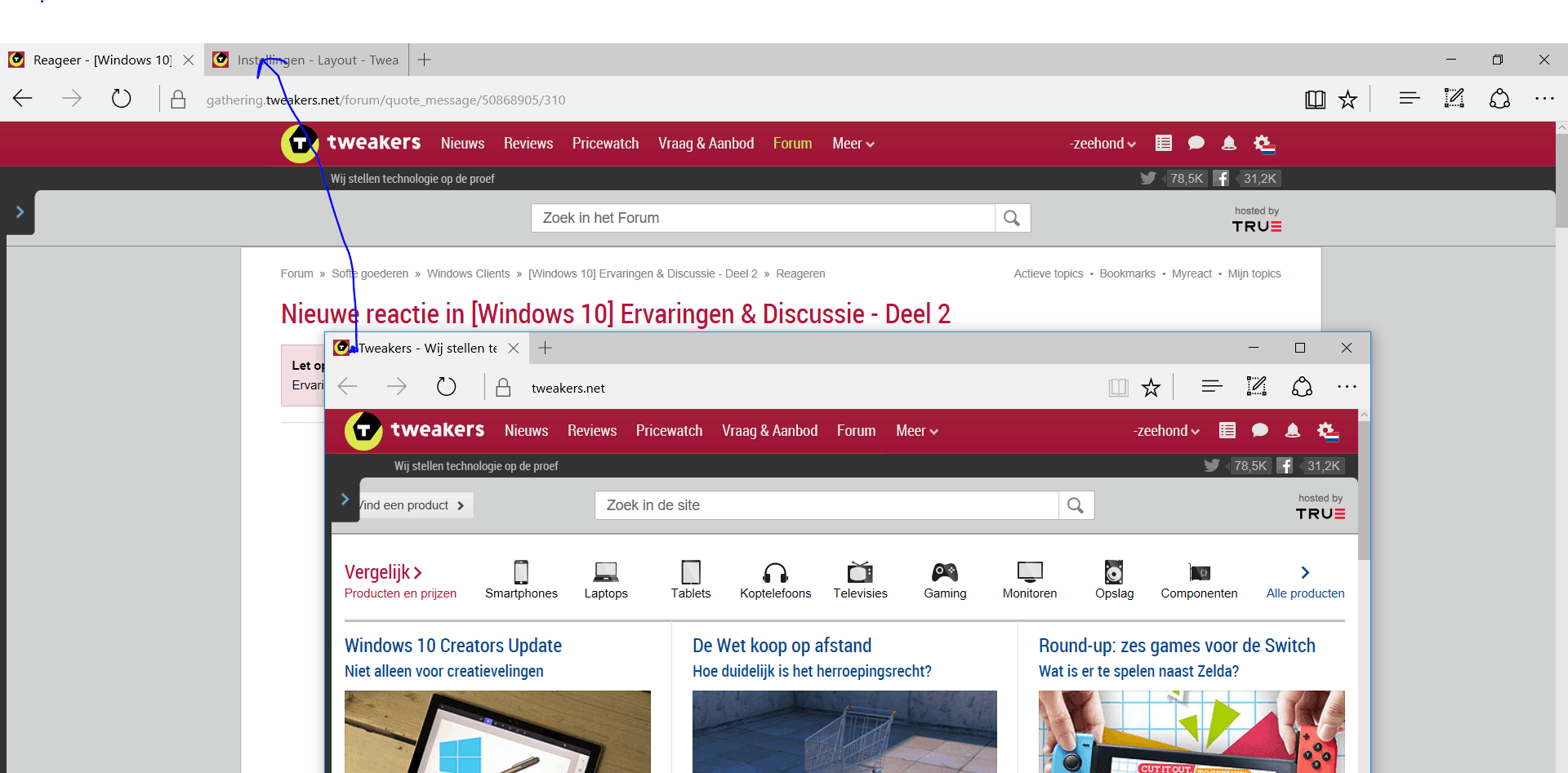Viewport: 1568px width, 773px height.
Task: Open tracker list icon in background window header
Action: [1164, 144]
